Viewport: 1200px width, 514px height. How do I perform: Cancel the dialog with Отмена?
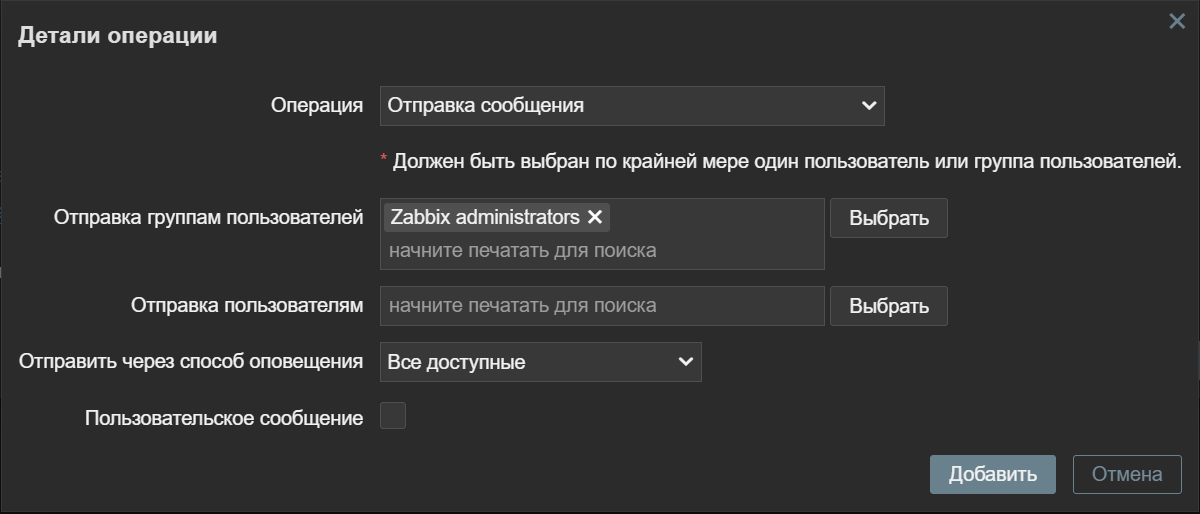(x=1127, y=474)
